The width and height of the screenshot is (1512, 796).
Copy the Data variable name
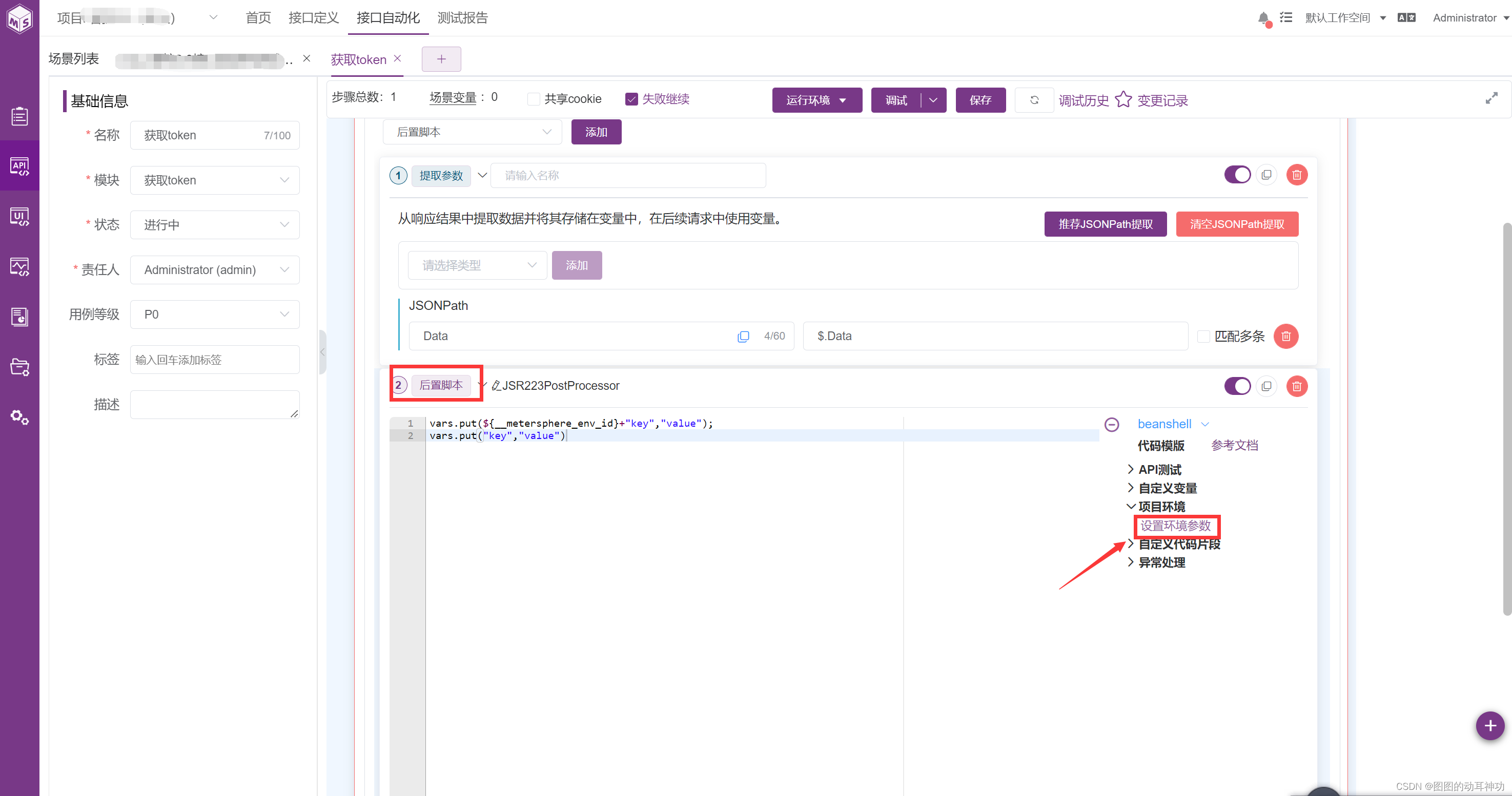click(x=743, y=336)
